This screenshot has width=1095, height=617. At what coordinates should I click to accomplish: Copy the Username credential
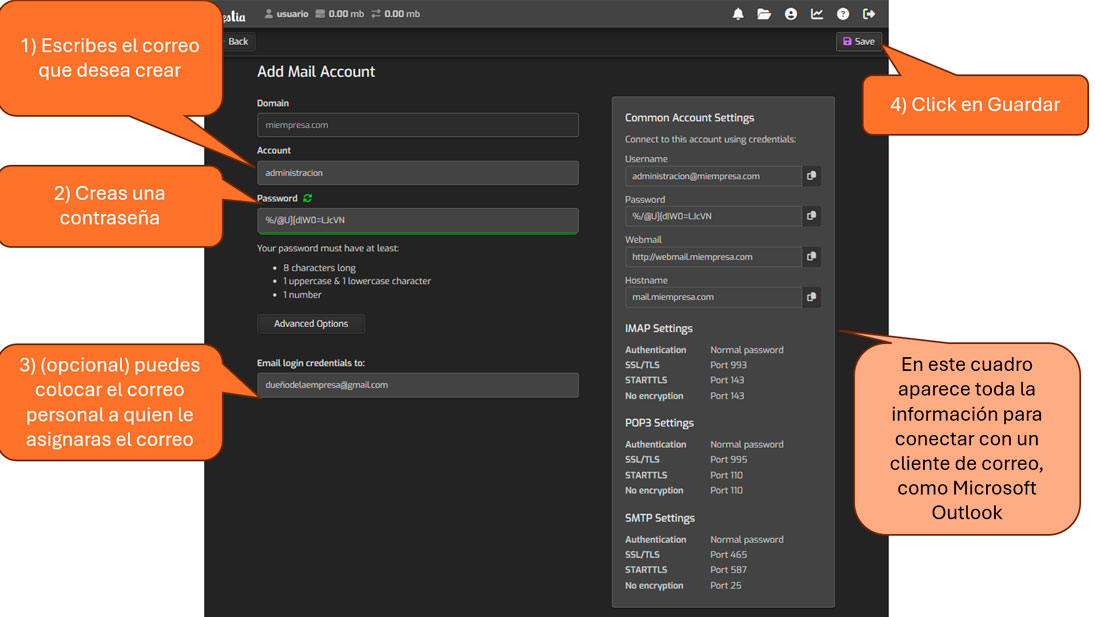(x=811, y=176)
